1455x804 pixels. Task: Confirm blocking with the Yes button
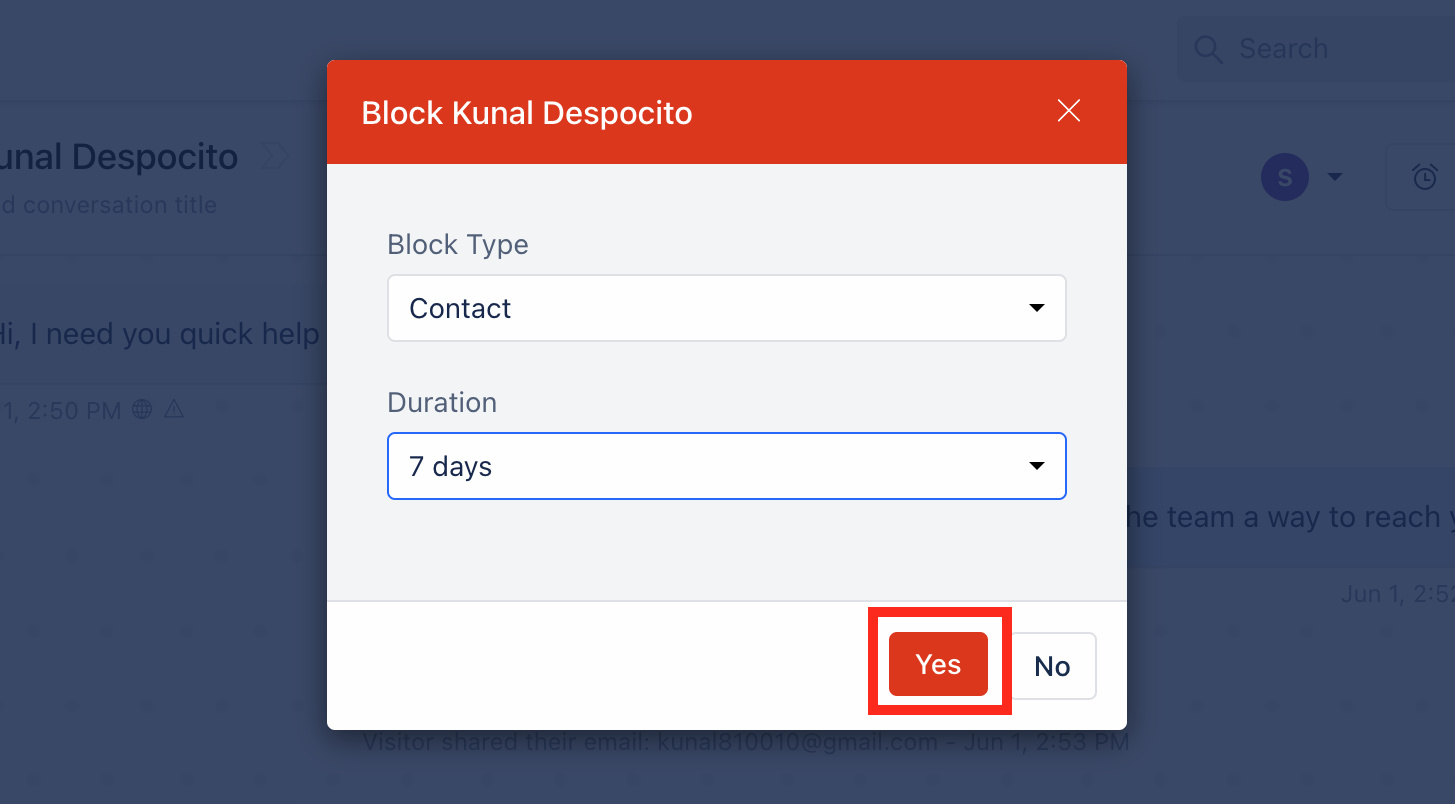(938, 665)
